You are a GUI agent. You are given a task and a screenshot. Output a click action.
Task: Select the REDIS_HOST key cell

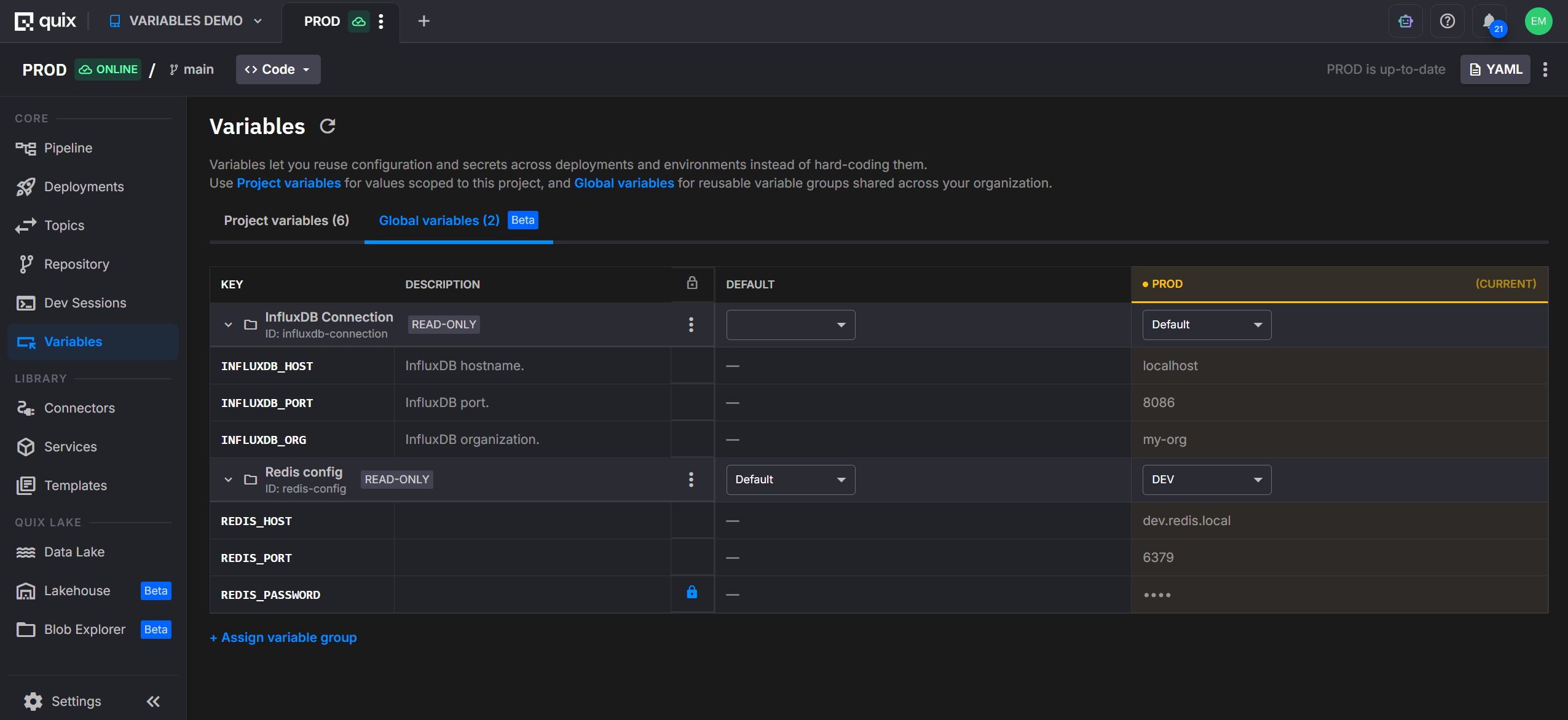click(302, 521)
